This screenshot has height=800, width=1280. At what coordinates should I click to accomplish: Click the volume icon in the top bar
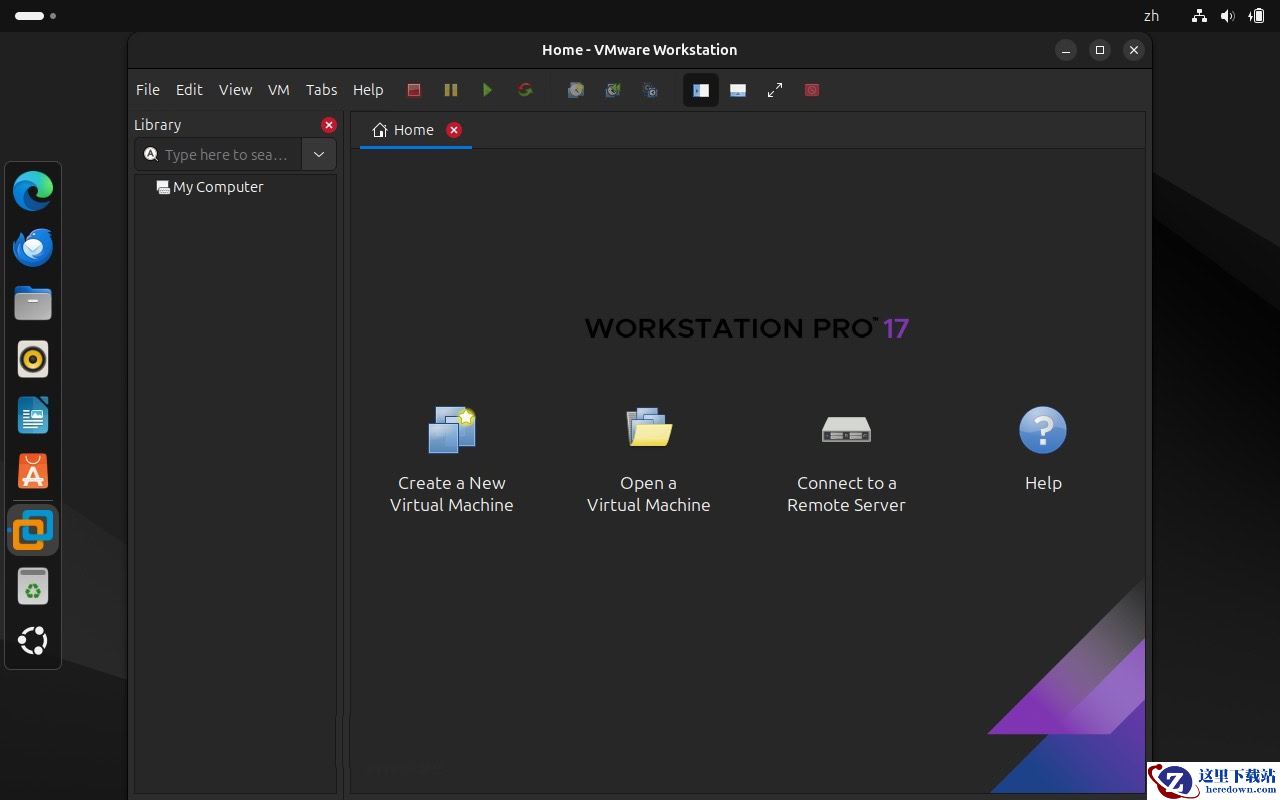point(1227,16)
